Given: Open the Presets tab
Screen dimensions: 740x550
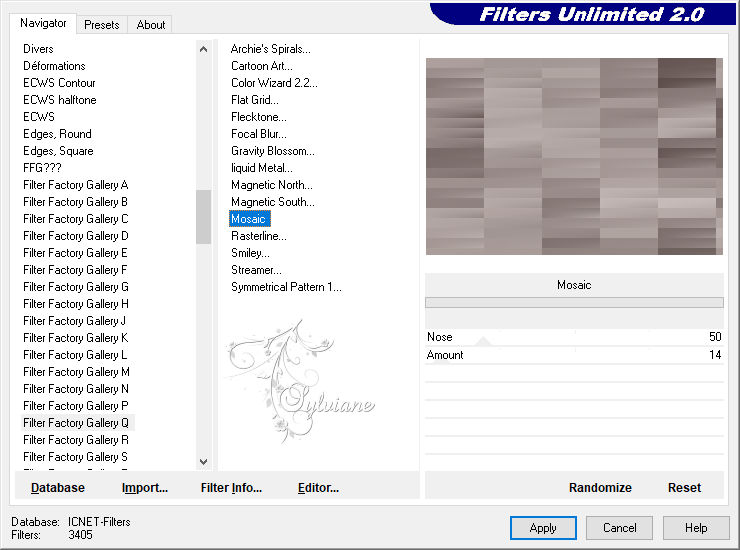Looking at the screenshot, I should [x=101, y=25].
